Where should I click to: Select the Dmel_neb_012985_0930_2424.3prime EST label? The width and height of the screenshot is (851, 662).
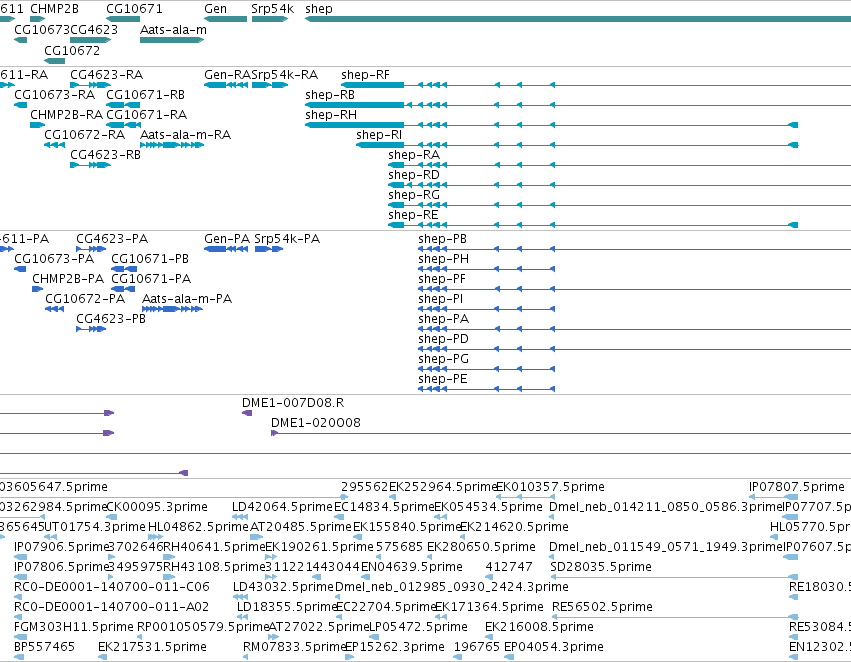452,588
